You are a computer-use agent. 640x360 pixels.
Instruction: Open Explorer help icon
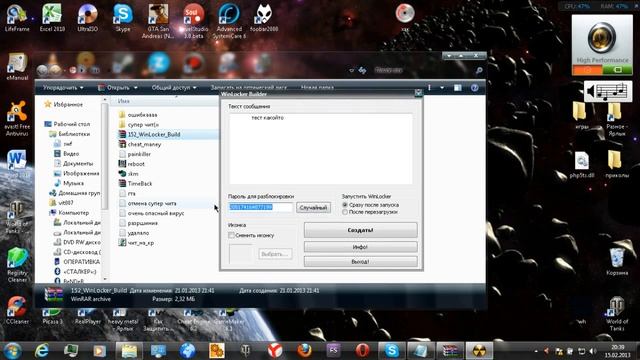pyautogui.click(x=474, y=88)
